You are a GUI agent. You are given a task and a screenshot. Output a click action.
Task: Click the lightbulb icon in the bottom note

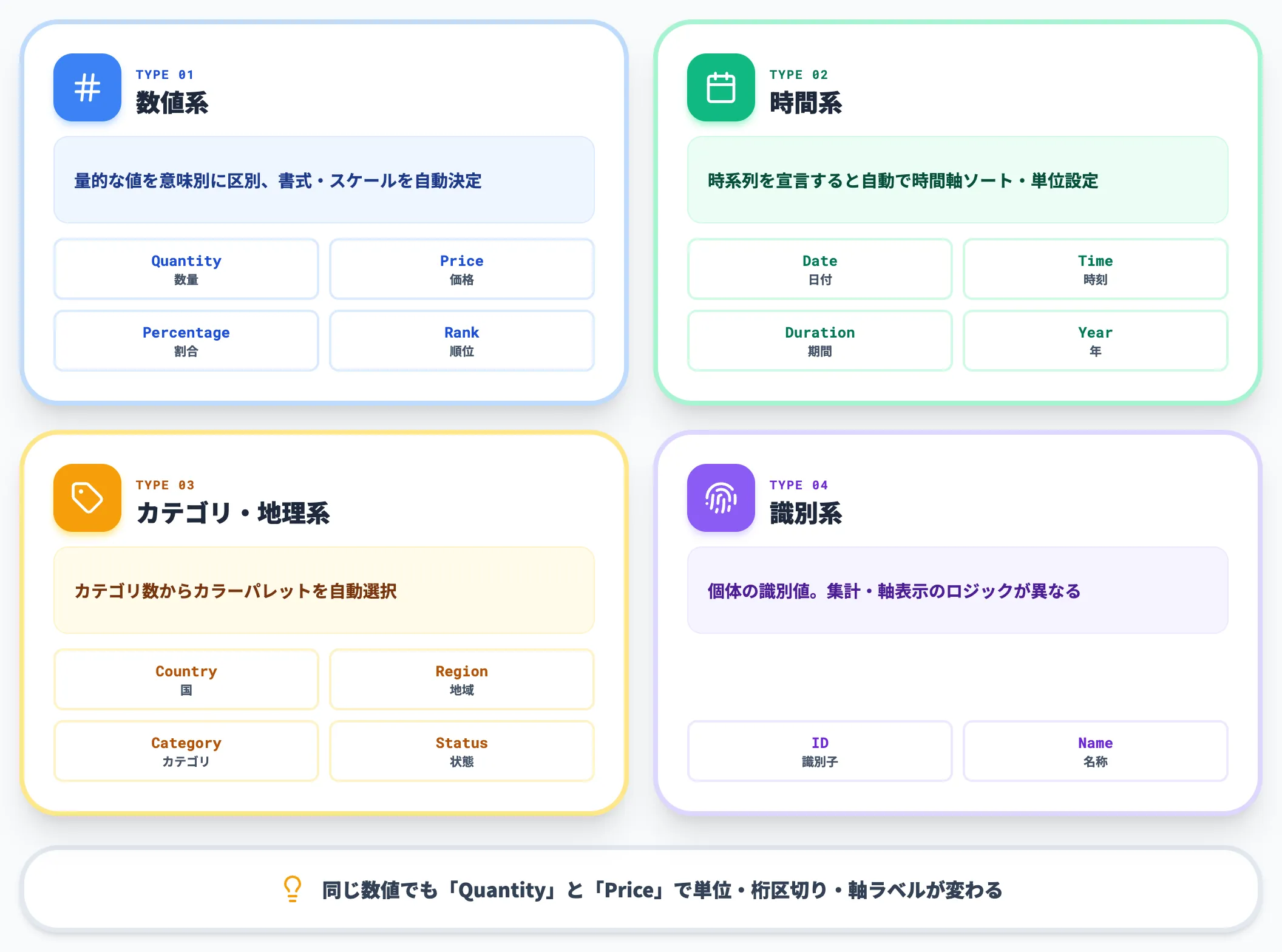point(293,889)
